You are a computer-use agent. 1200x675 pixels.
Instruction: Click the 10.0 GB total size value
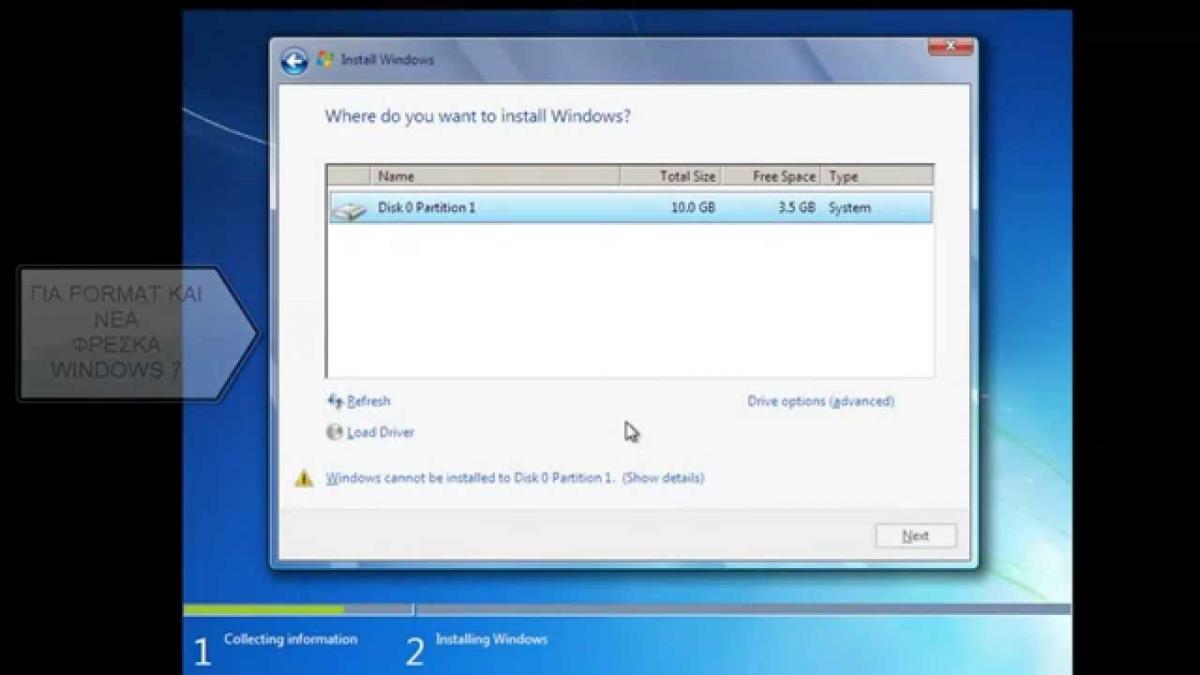(x=693, y=208)
